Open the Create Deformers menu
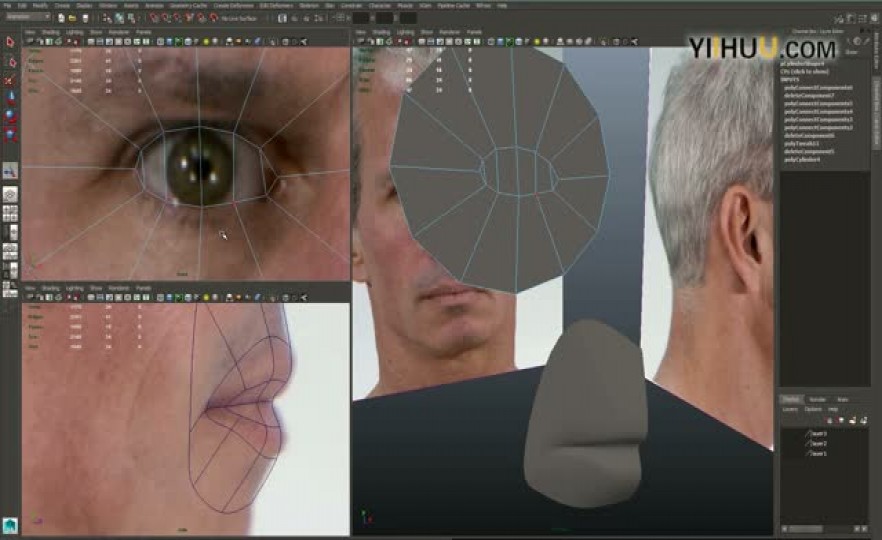This screenshot has height=540, width=882. (234, 5)
